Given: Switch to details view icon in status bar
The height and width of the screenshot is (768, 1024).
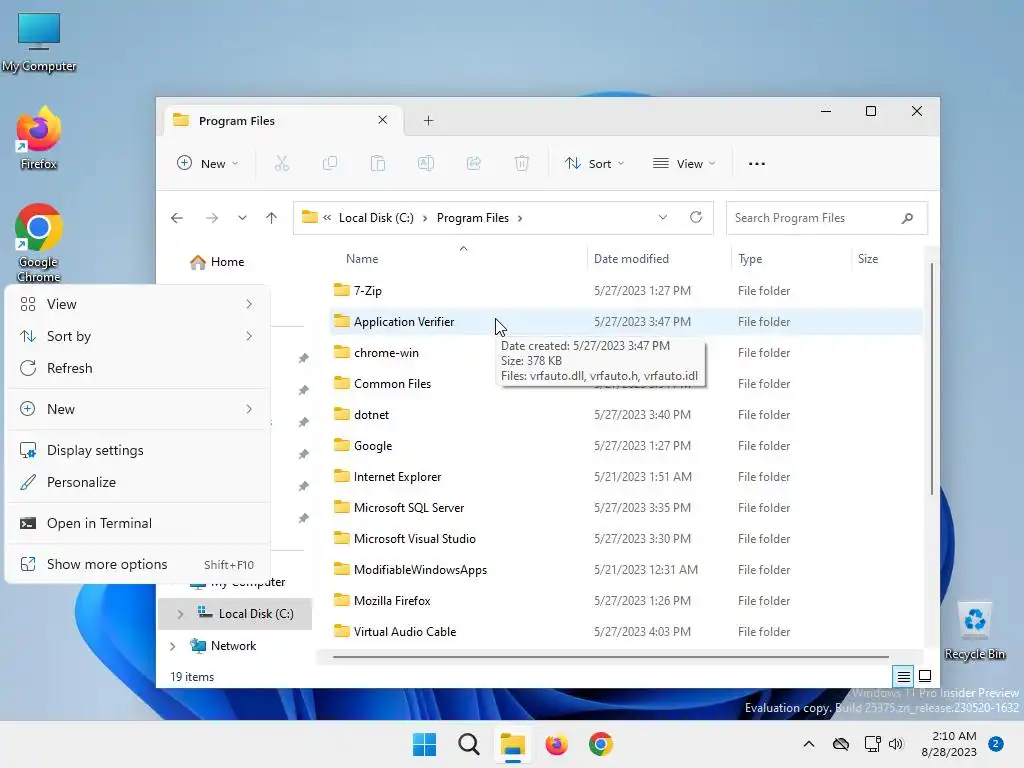Looking at the screenshot, I should point(903,677).
